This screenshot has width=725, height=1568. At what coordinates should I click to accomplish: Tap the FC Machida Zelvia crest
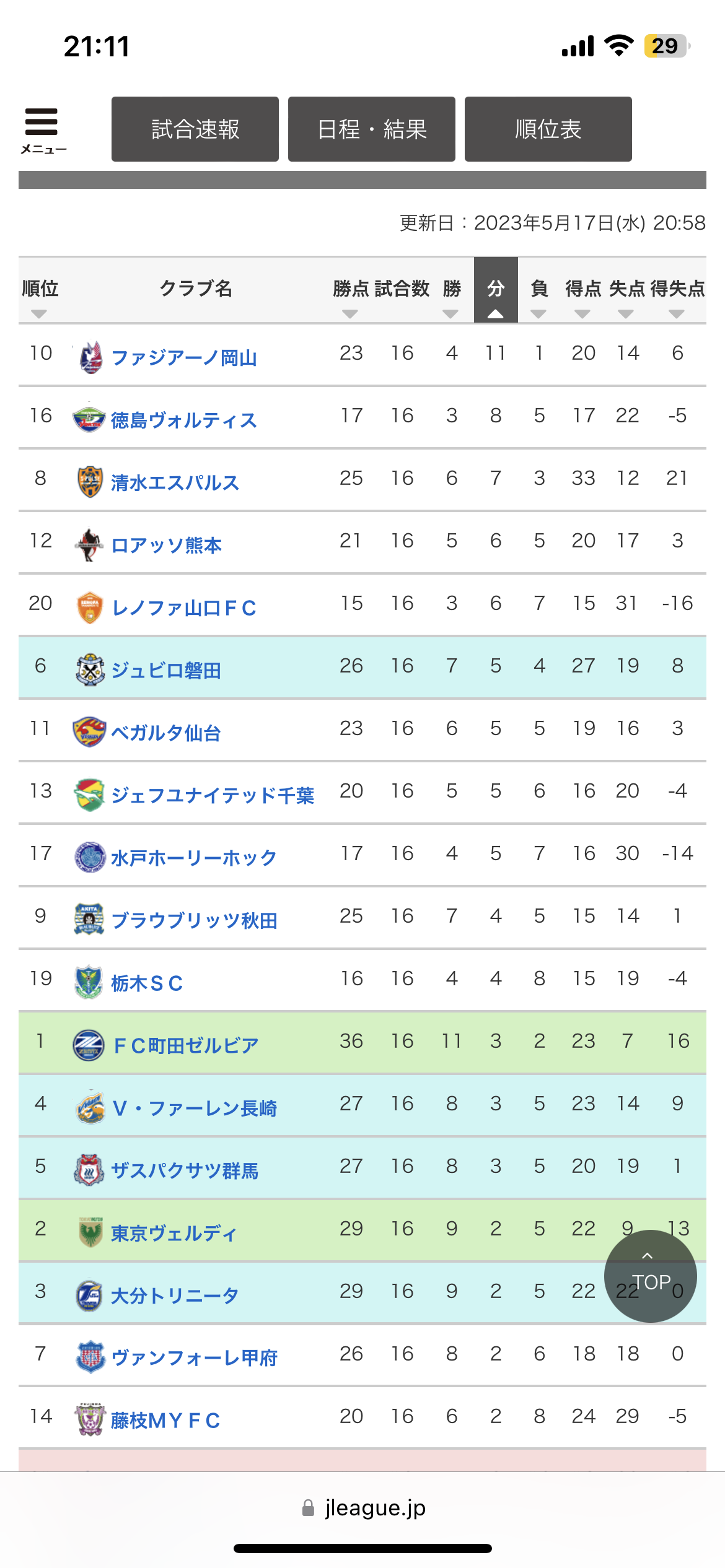coord(89,1045)
